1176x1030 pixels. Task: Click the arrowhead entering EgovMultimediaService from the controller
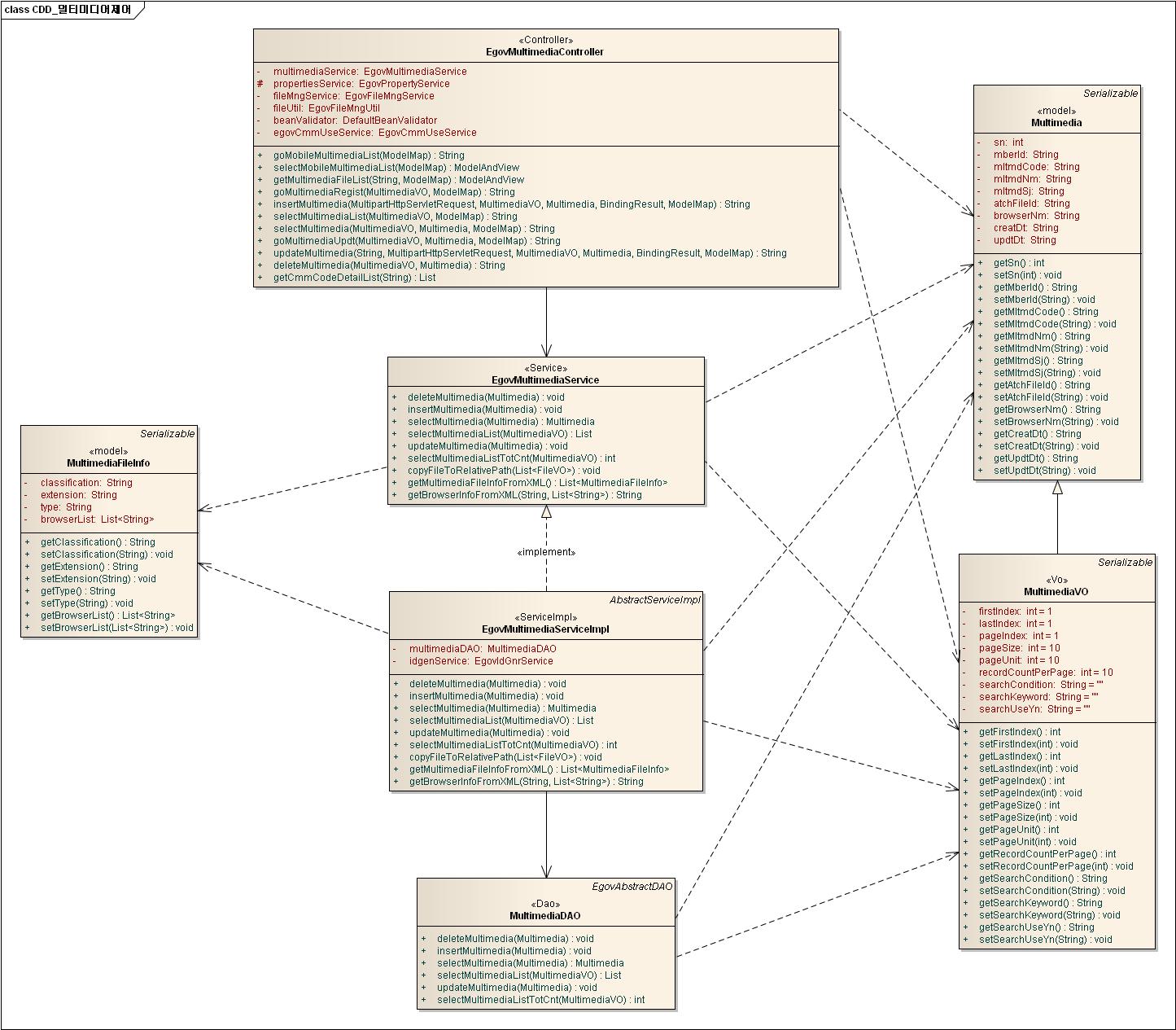546,348
